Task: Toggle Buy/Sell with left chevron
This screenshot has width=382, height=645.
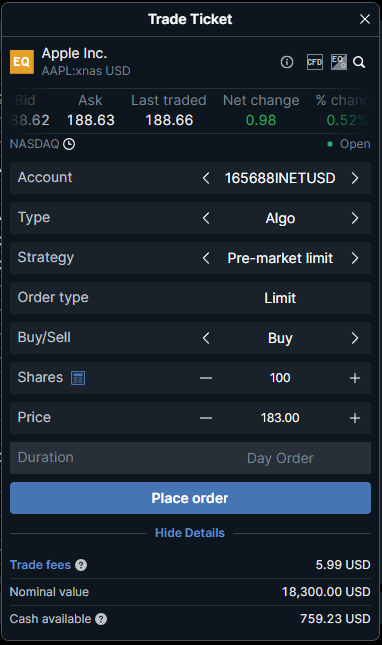Action: (206, 338)
